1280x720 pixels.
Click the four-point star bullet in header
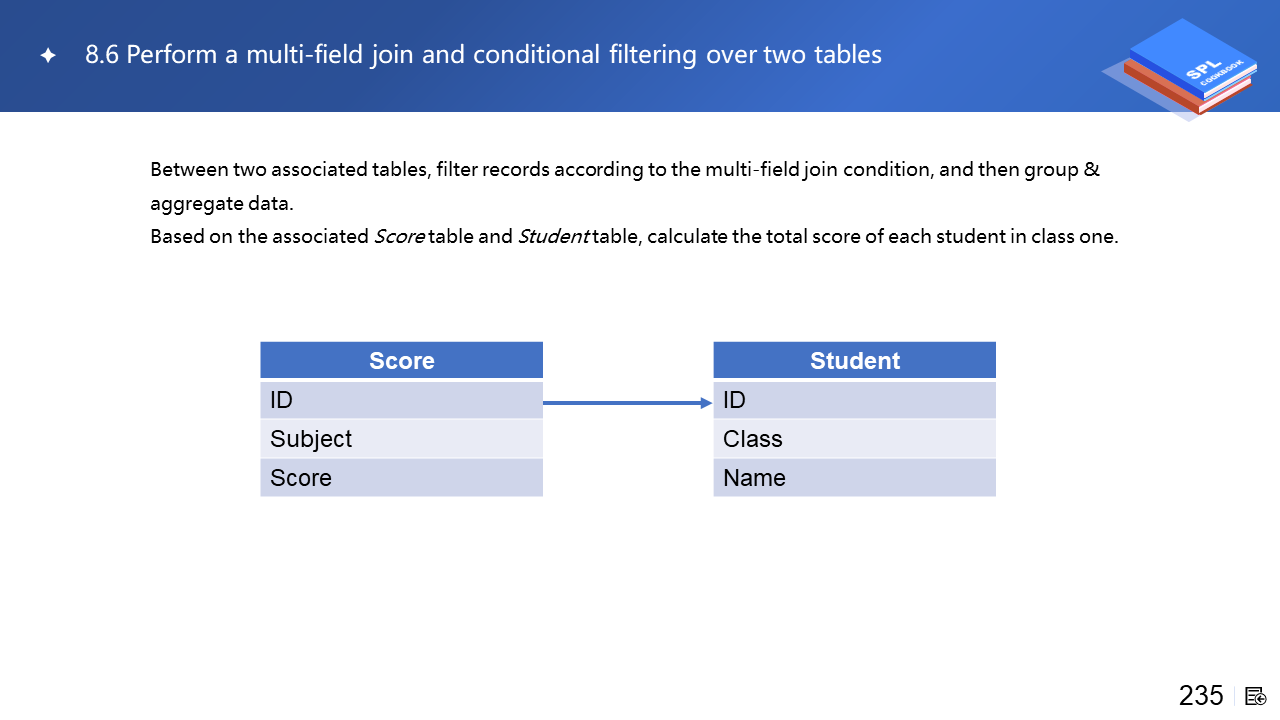tap(47, 56)
